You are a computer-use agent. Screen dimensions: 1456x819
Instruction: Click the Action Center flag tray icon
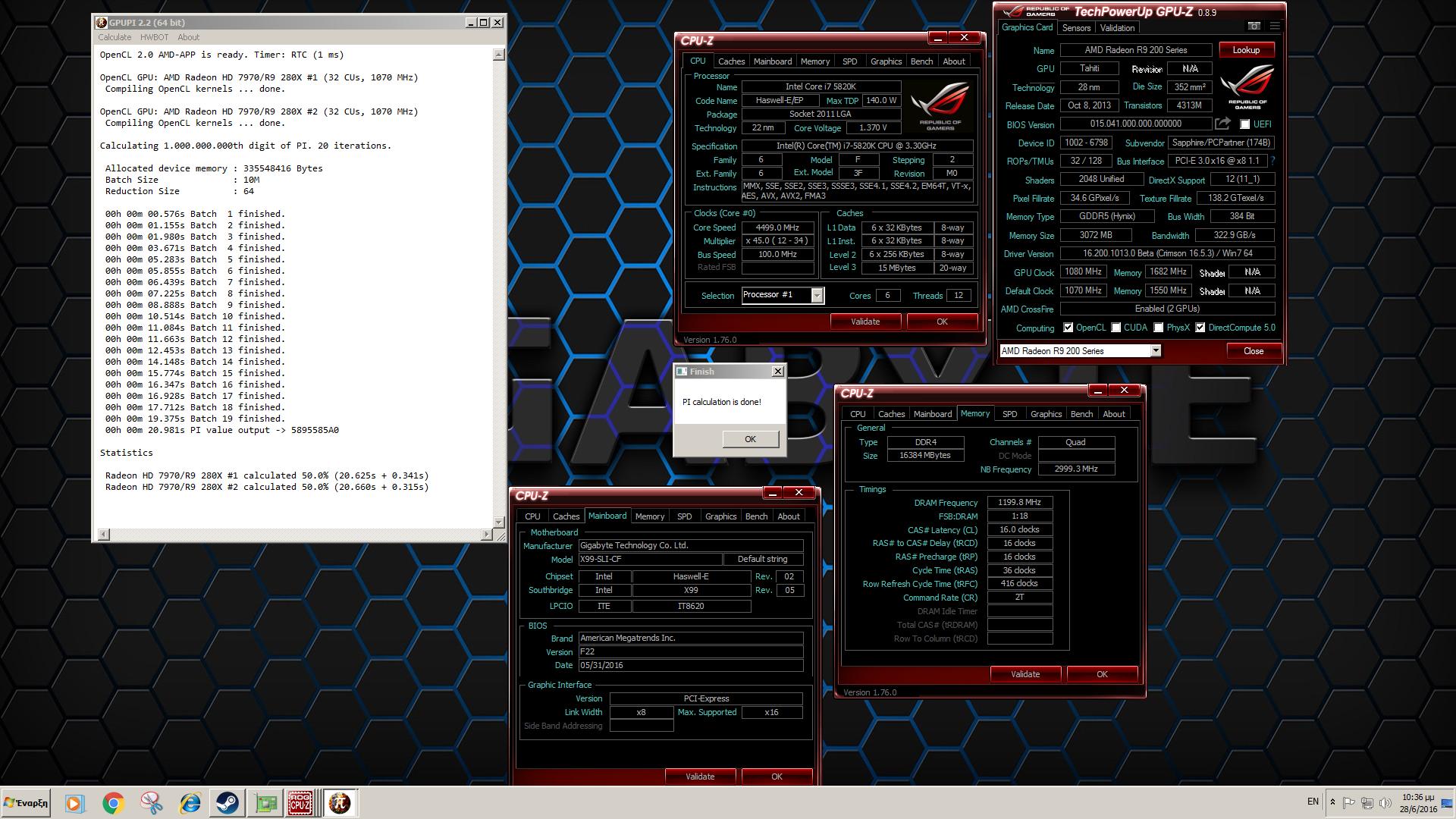1349,802
